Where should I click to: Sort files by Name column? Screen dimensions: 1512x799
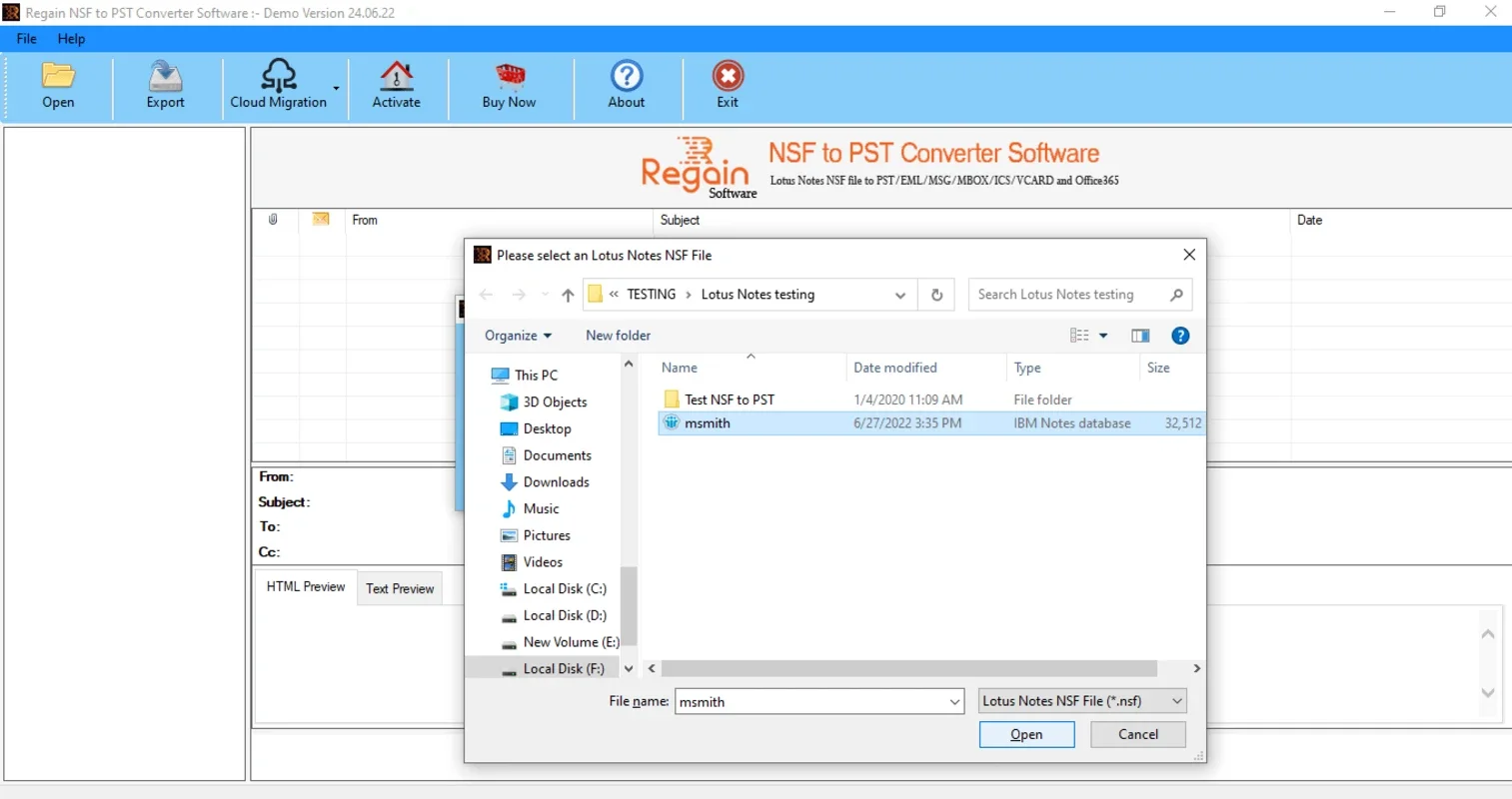680,368
